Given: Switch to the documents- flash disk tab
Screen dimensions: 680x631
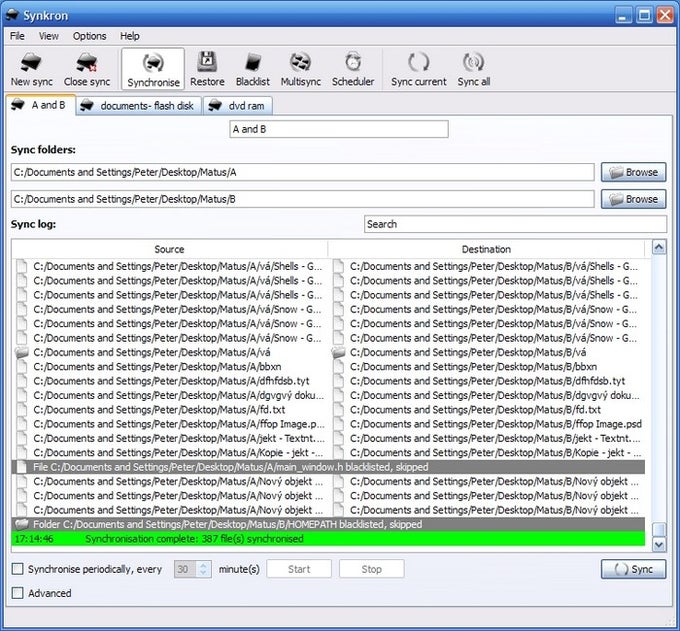Looking at the screenshot, I should (139, 106).
